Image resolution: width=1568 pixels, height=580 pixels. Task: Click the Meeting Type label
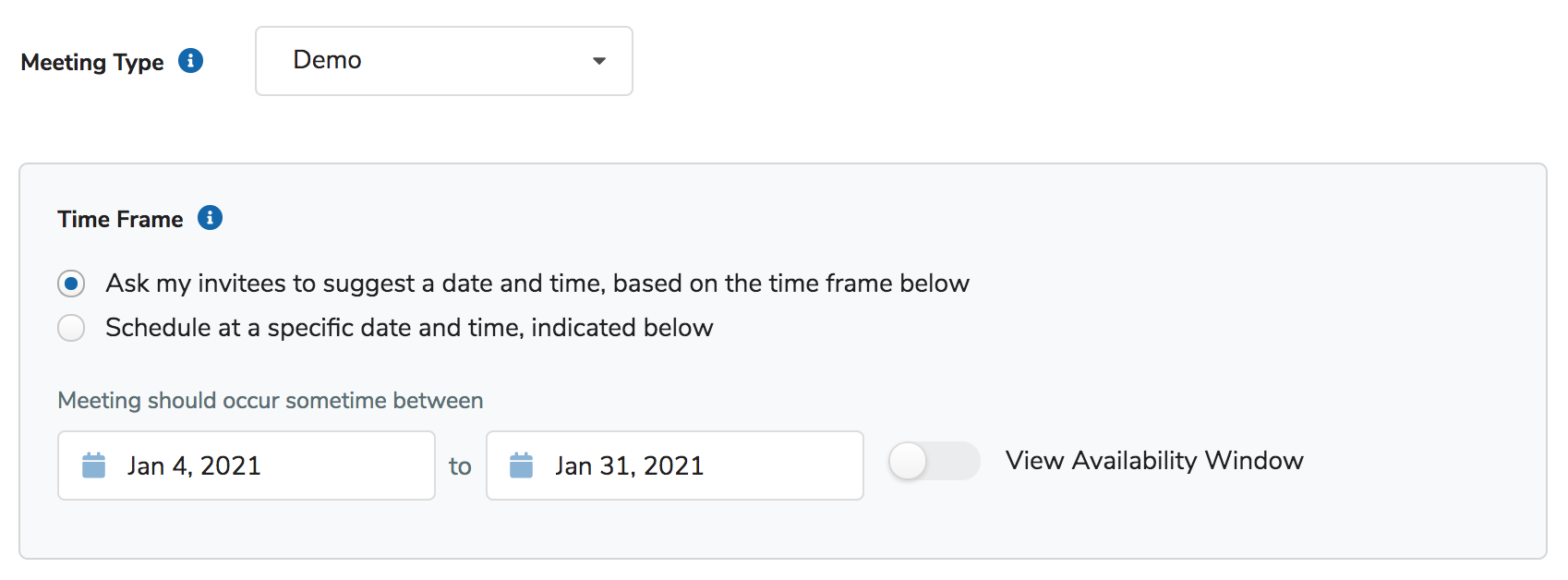pos(92,62)
